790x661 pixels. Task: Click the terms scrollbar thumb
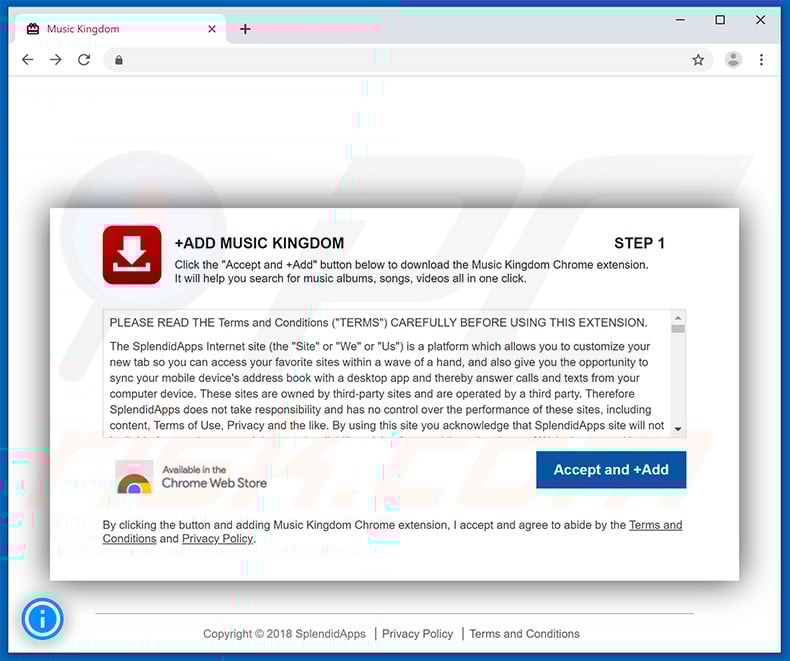[x=678, y=329]
